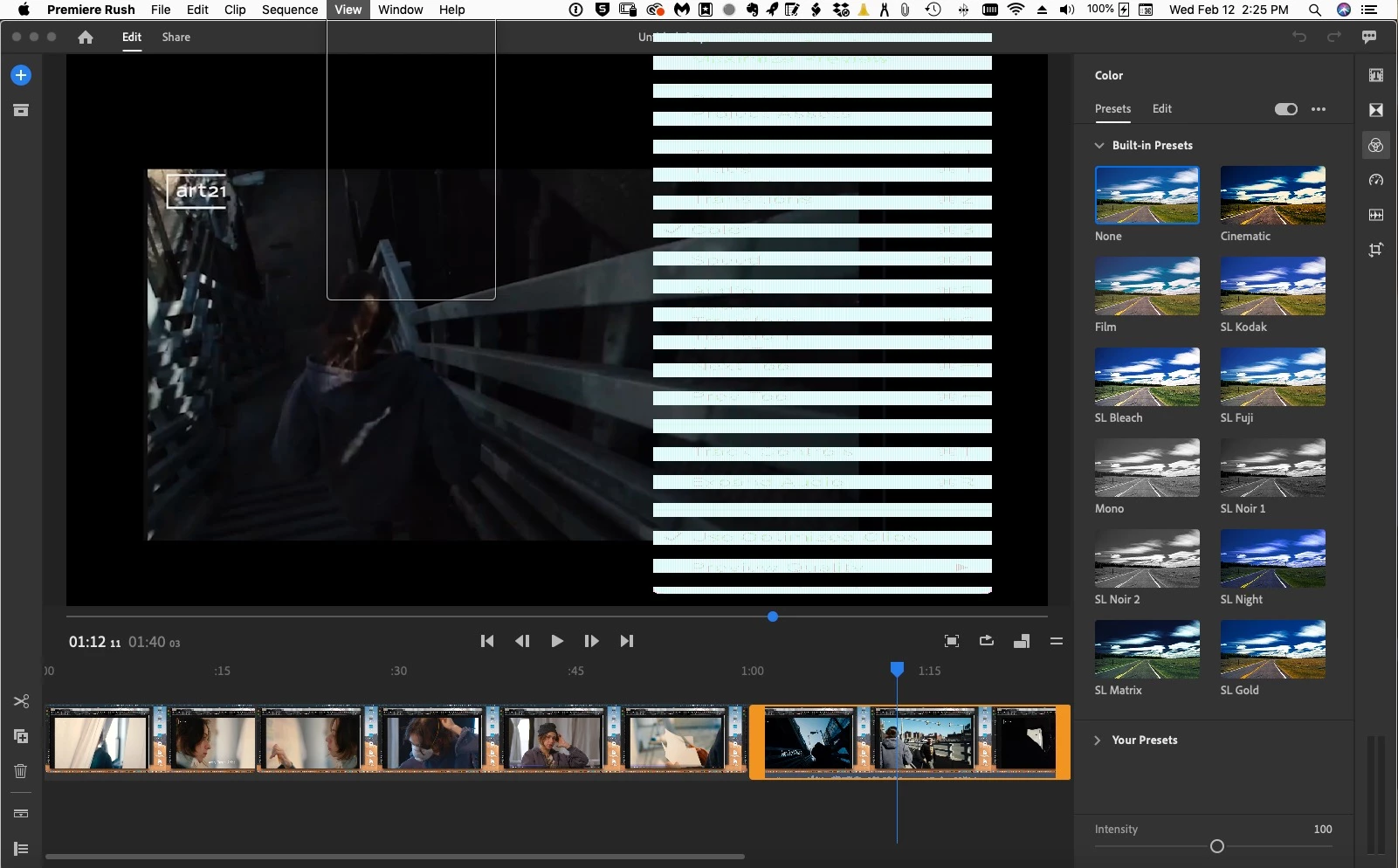This screenshot has height=868, width=1398.
Task: Open the macOS Wi-Fi status menu
Action: (1016, 10)
